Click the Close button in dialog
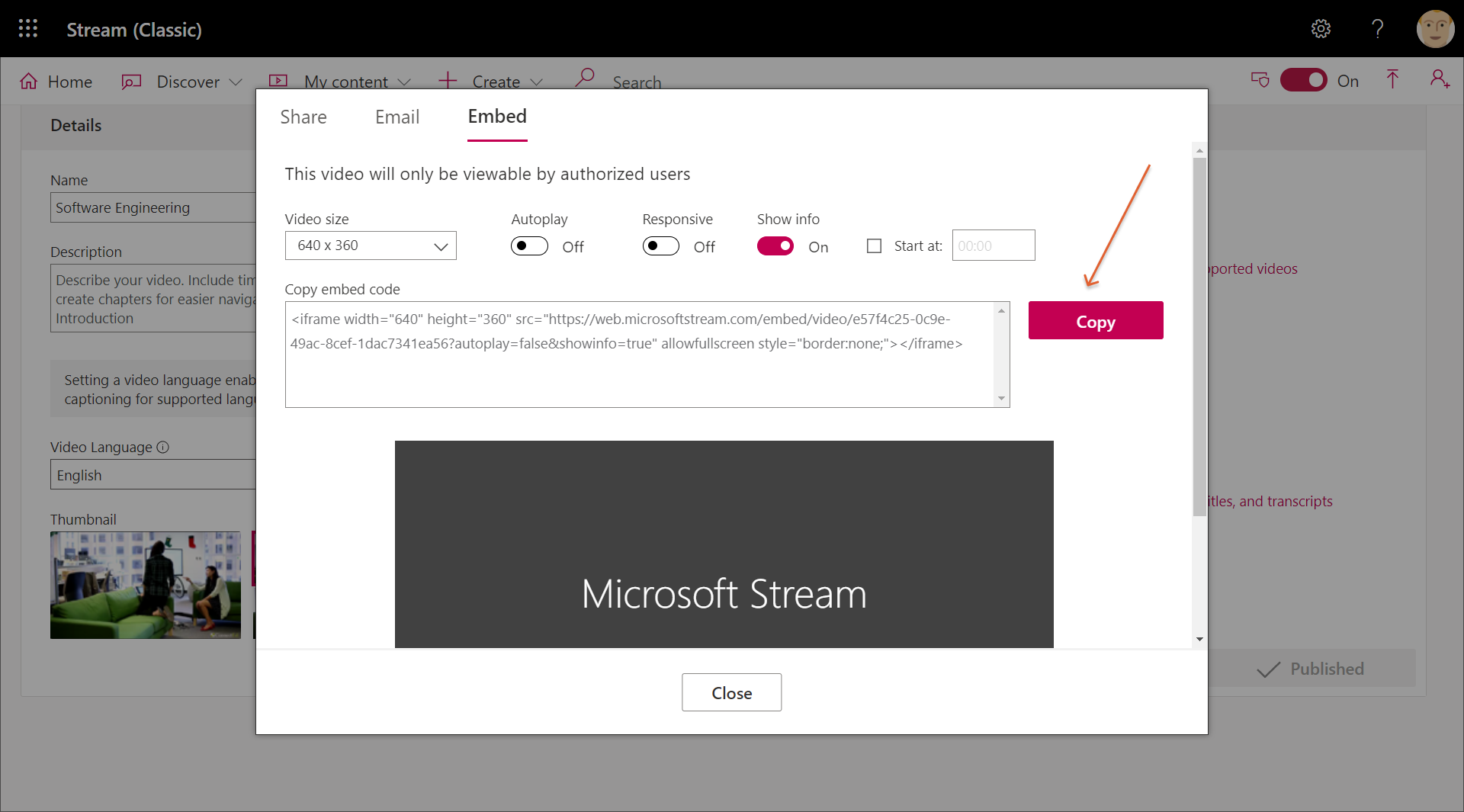Viewport: 1464px width, 812px height. coord(731,692)
